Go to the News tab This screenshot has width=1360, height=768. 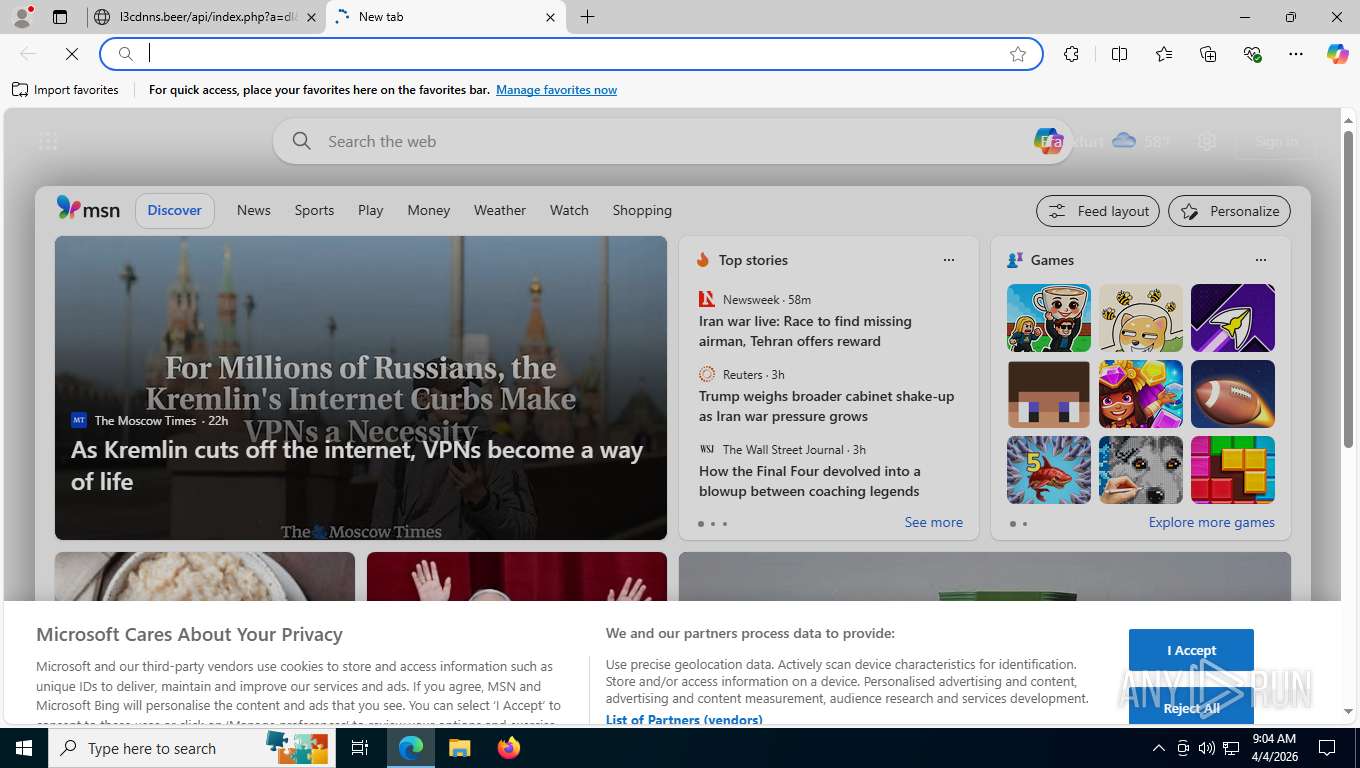pos(254,210)
